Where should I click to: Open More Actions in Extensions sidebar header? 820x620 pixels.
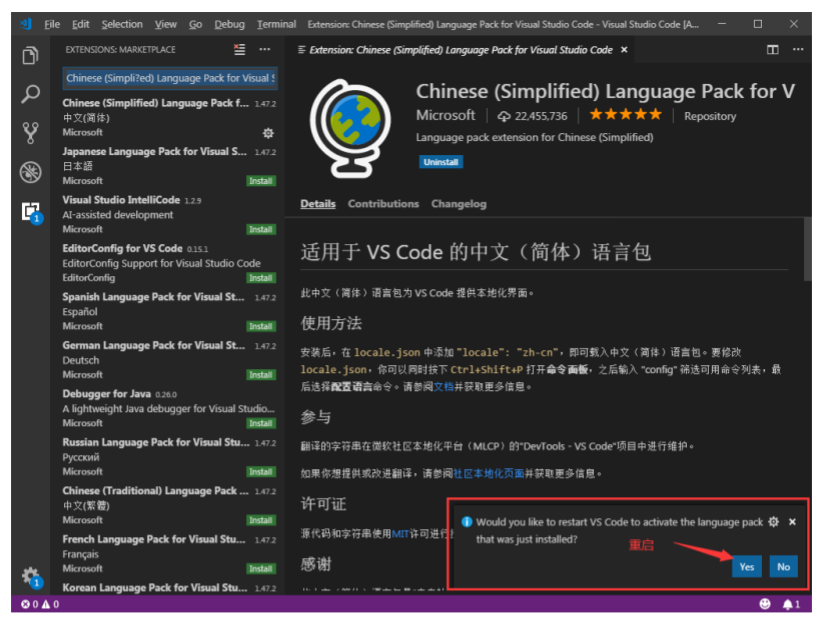pos(265,50)
